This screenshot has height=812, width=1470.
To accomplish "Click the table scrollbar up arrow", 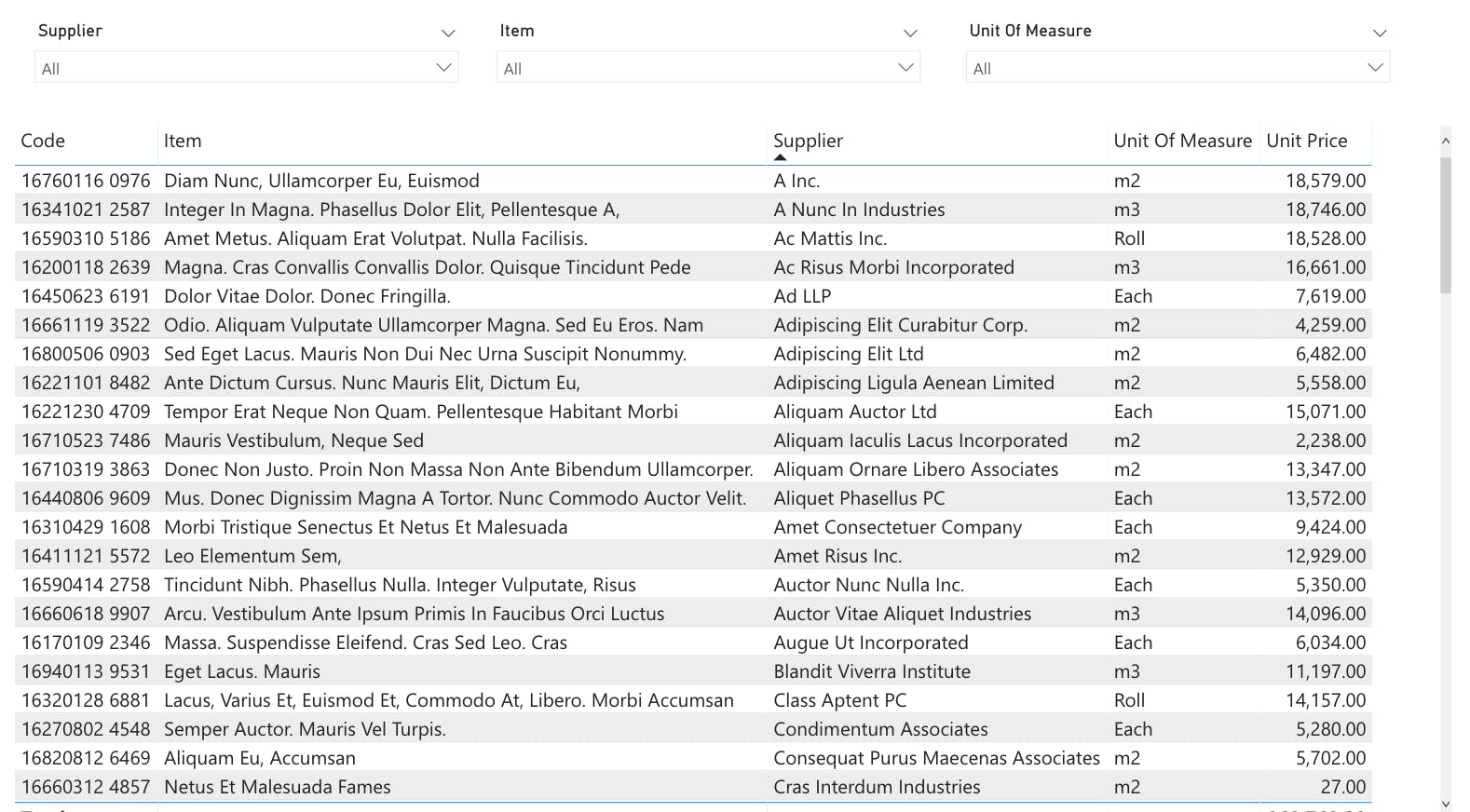I will tap(1446, 141).
